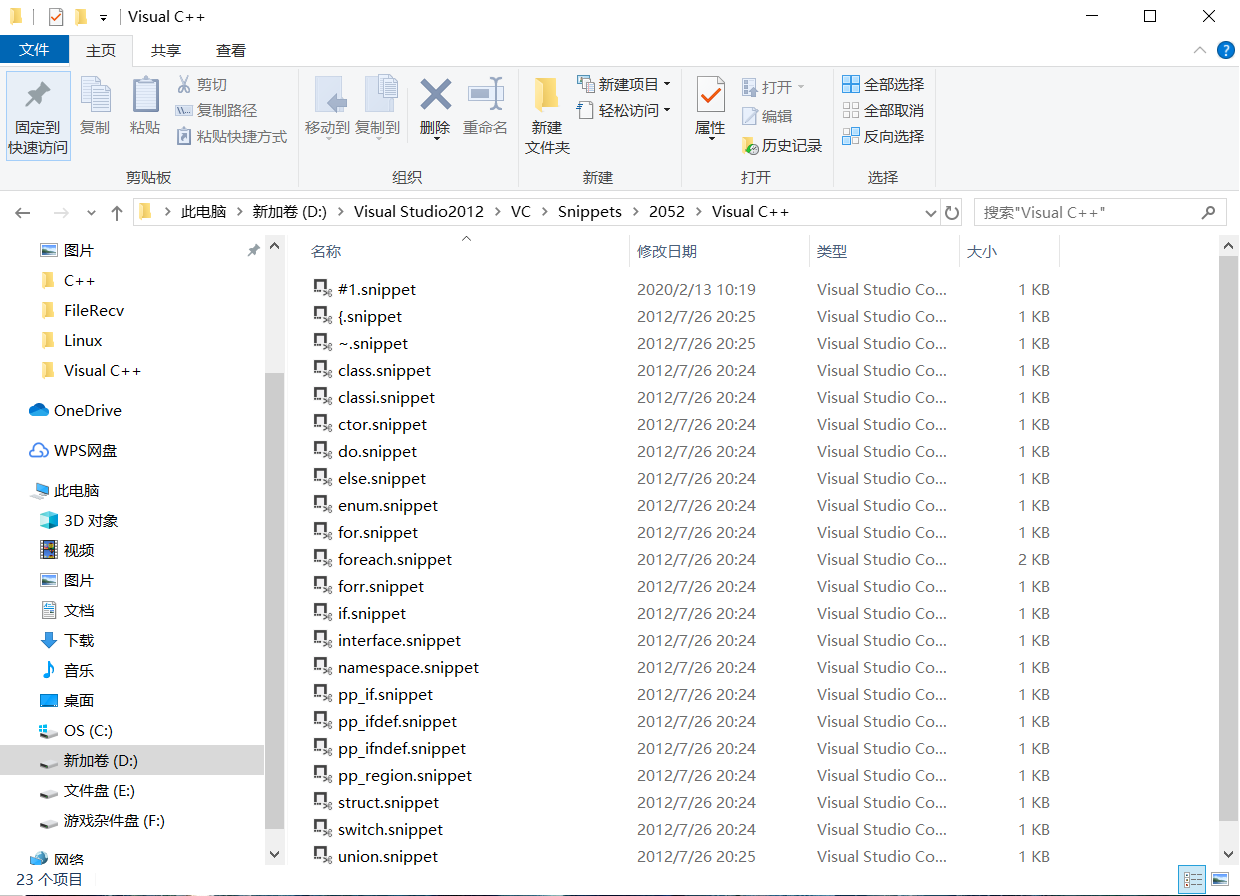Open OS (C:) drive
1240x896 pixels.
(x=75, y=731)
